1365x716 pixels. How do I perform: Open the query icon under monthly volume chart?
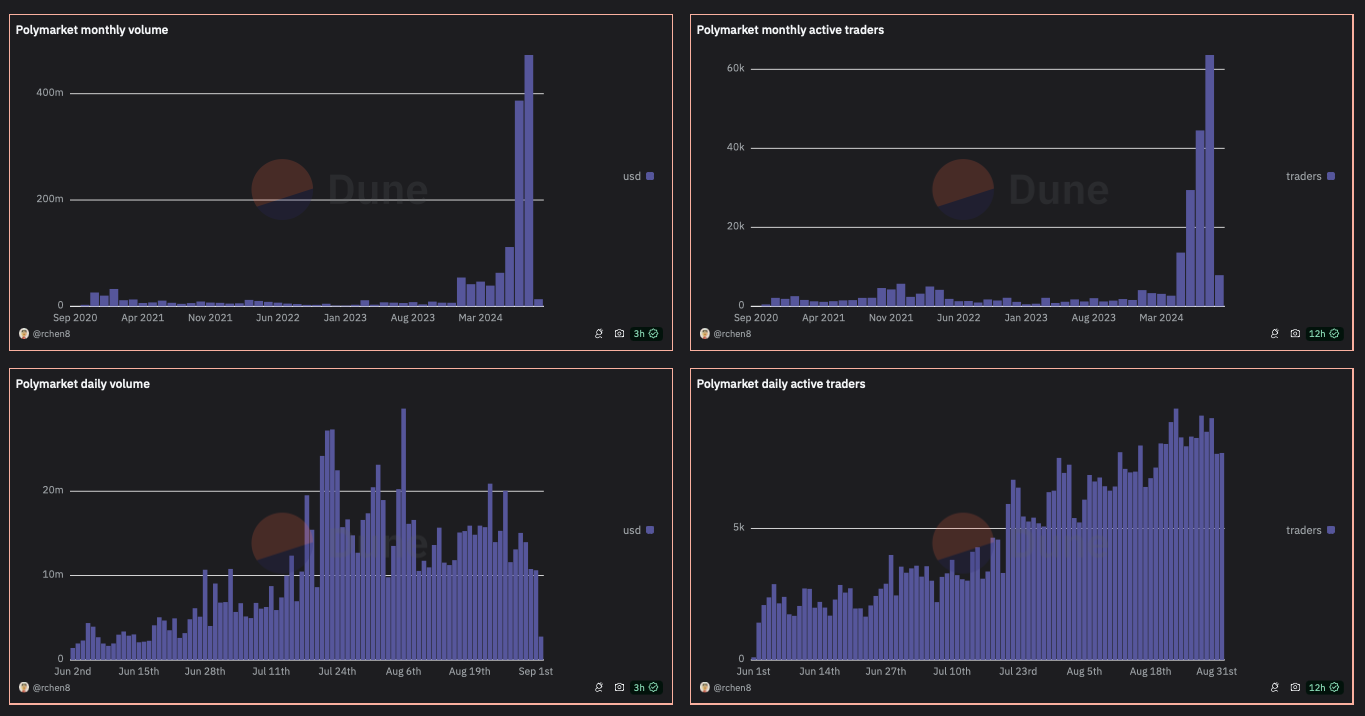coord(598,333)
